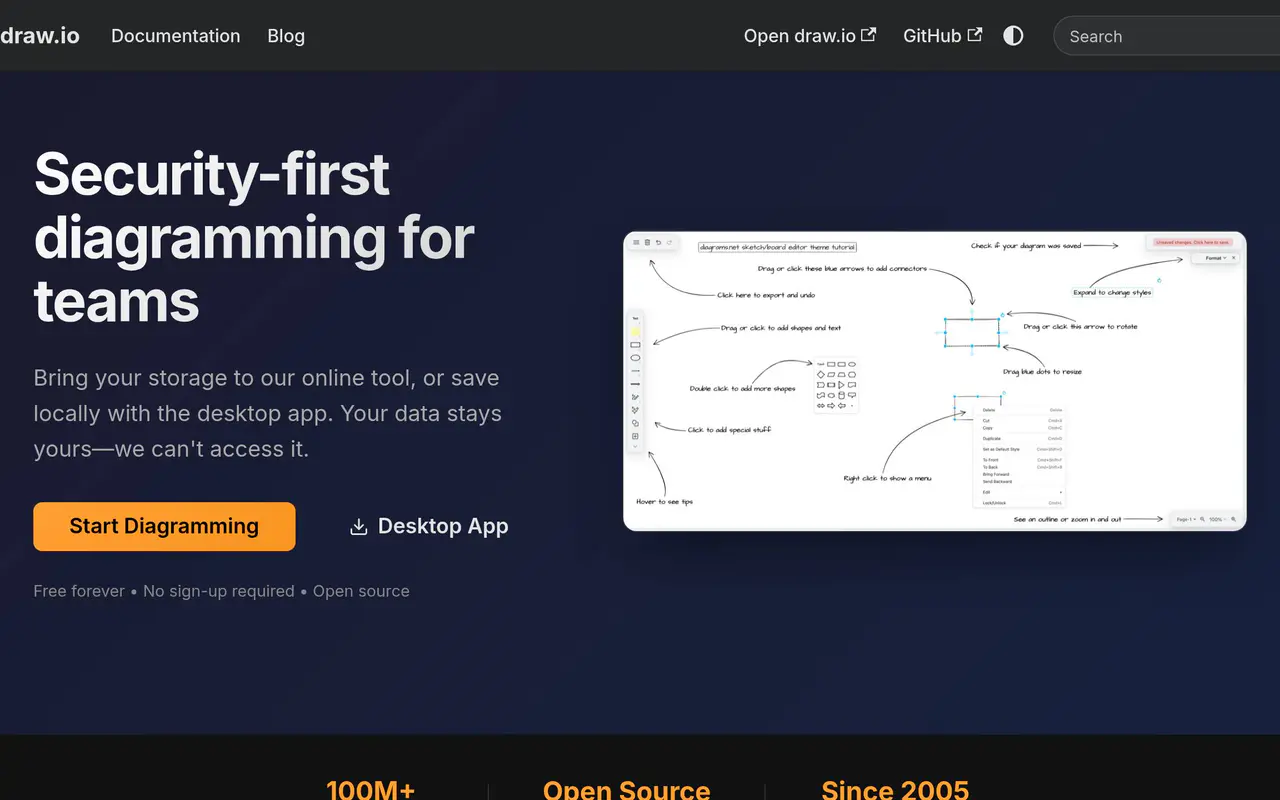Click the "Security-first diagramming for teams" heading
Screen dimensions: 1280x800
[254, 237]
